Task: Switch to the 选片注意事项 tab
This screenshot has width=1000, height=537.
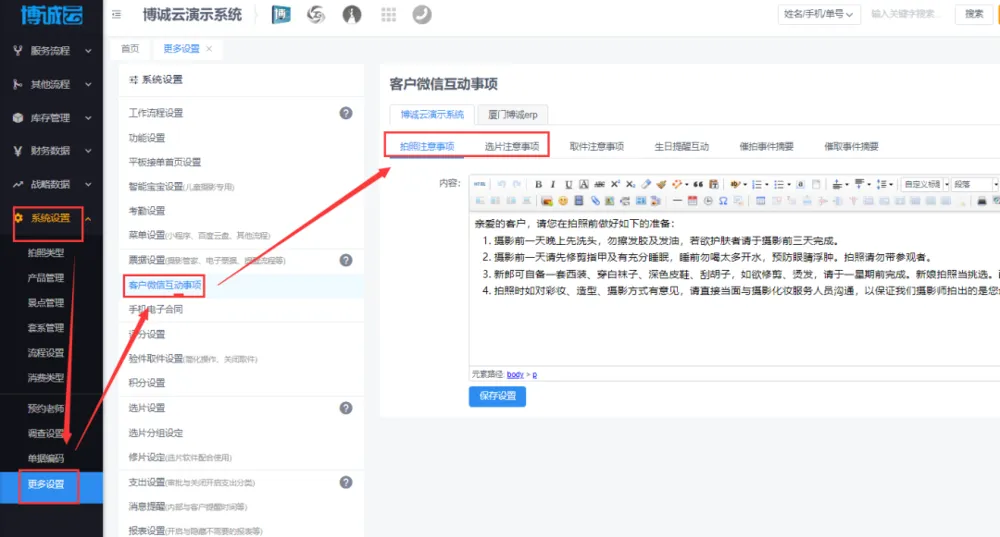Action: click(x=512, y=146)
